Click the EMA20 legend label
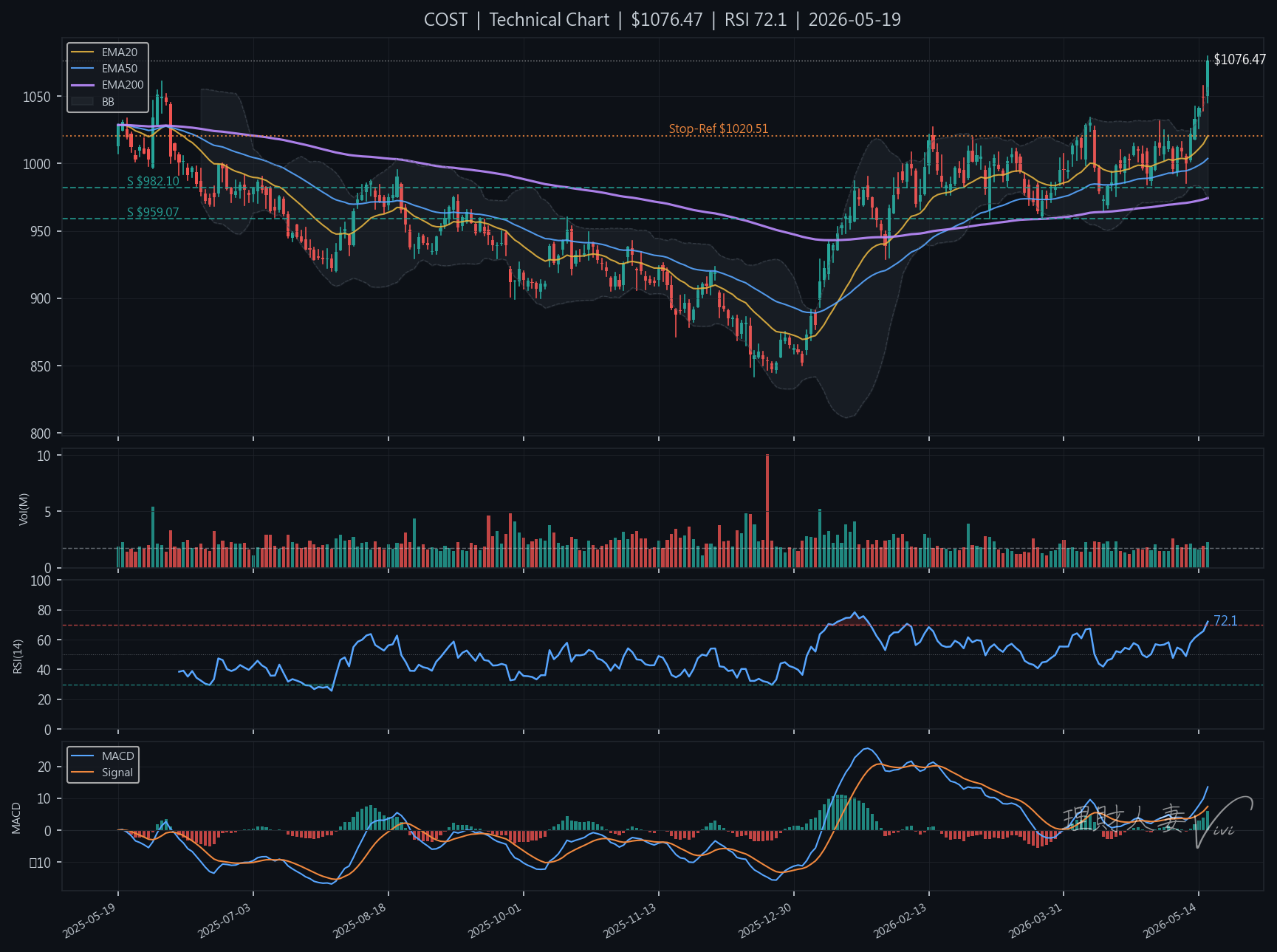The height and width of the screenshot is (952, 1277). (x=120, y=52)
